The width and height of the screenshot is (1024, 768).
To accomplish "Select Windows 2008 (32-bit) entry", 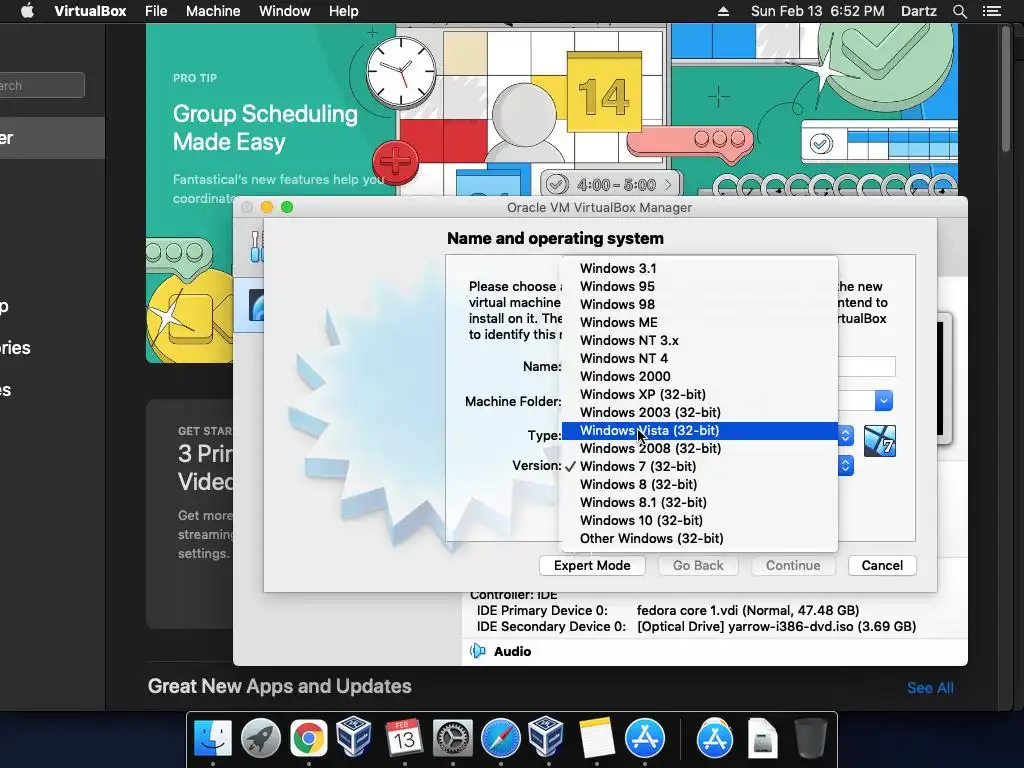I will [699, 449].
